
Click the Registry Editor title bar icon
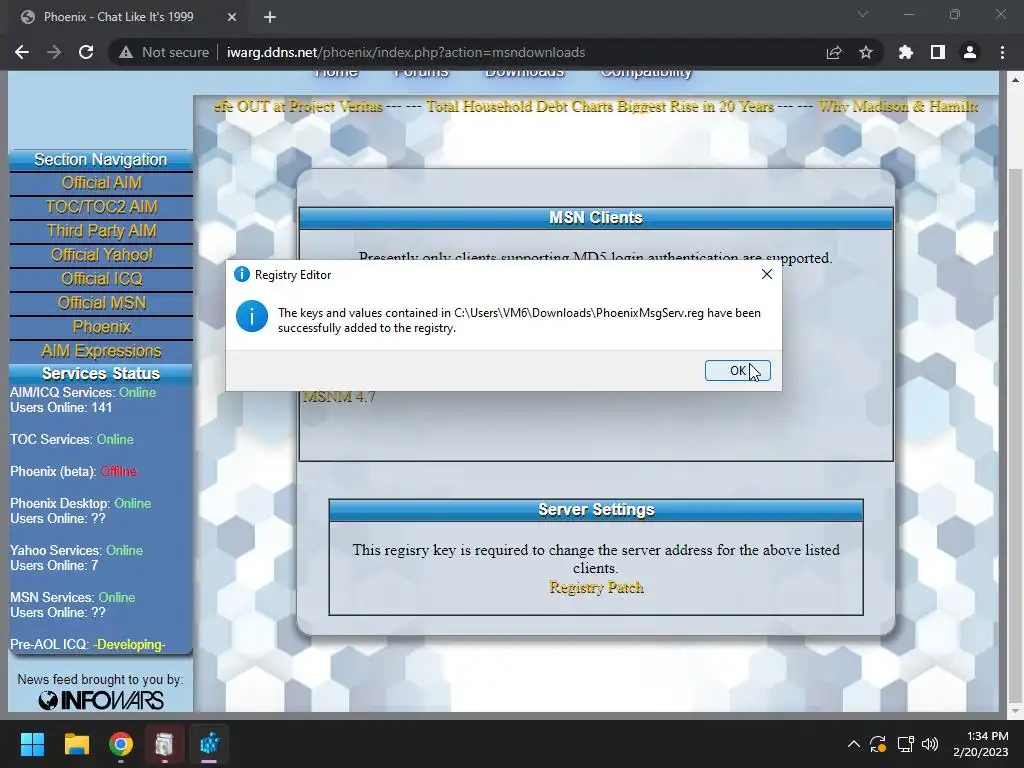[242, 274]
